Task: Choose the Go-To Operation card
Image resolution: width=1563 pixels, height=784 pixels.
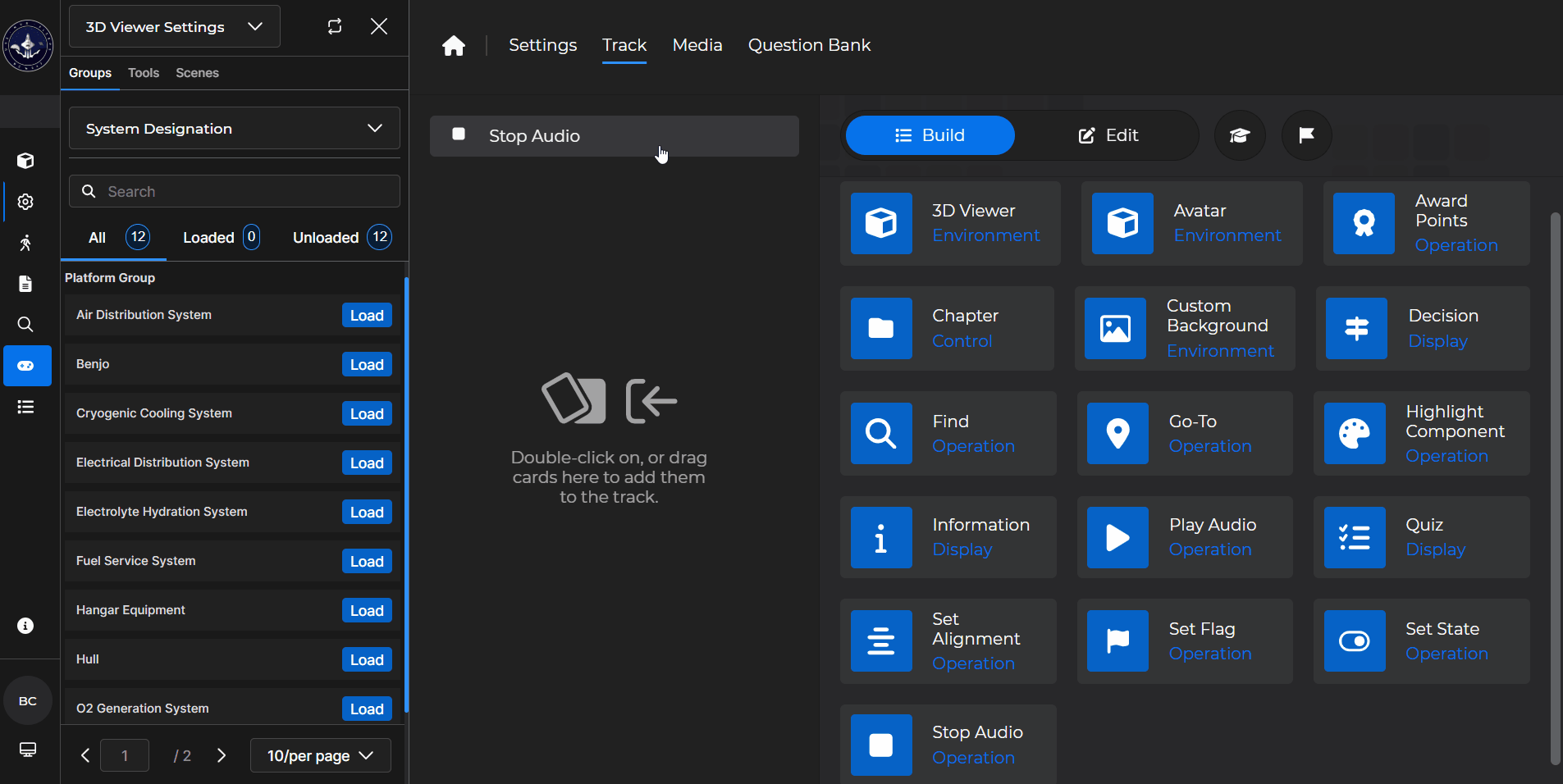Action: [1185, 433]
